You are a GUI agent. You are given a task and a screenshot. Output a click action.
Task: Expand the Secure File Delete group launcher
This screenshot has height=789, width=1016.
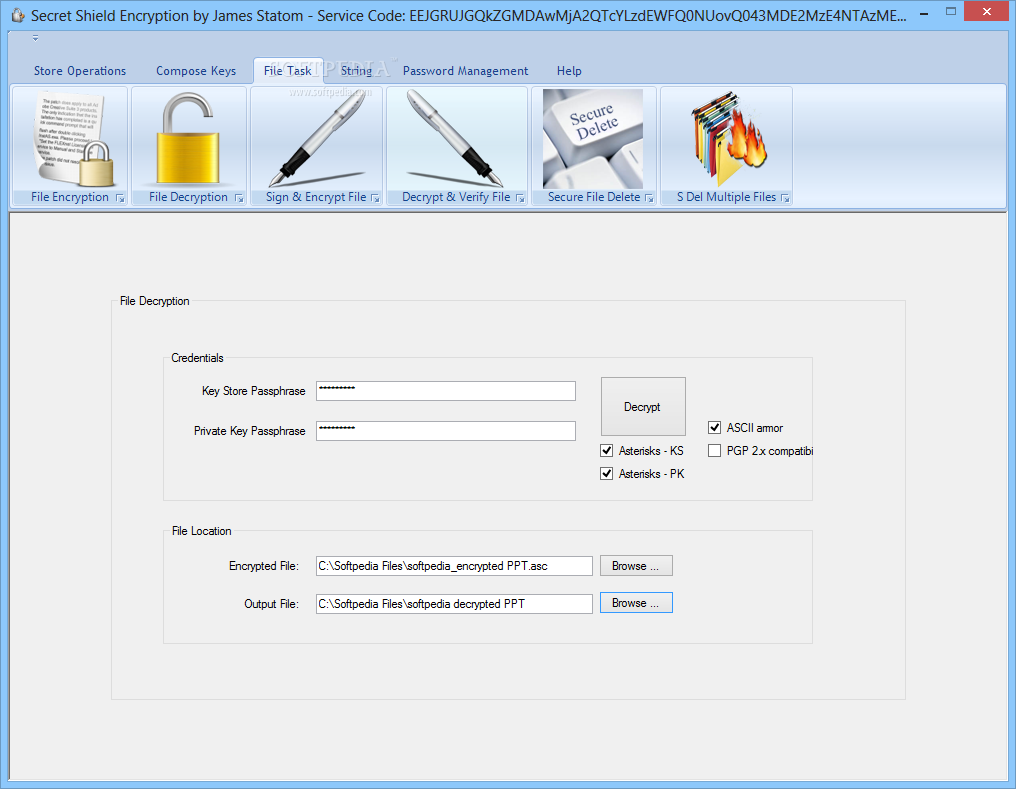click(649, 198)
